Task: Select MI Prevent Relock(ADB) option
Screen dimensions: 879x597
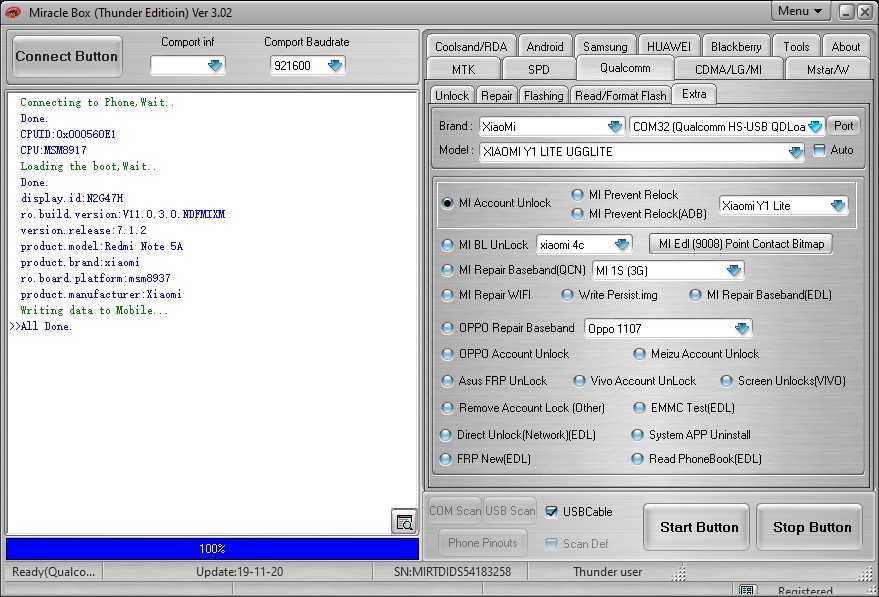Action: click(x=577, y=214)
